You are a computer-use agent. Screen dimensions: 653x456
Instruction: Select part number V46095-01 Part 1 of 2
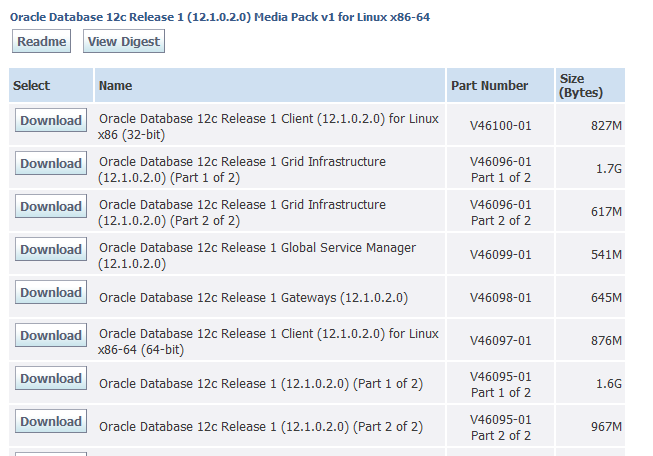[501, 384]
